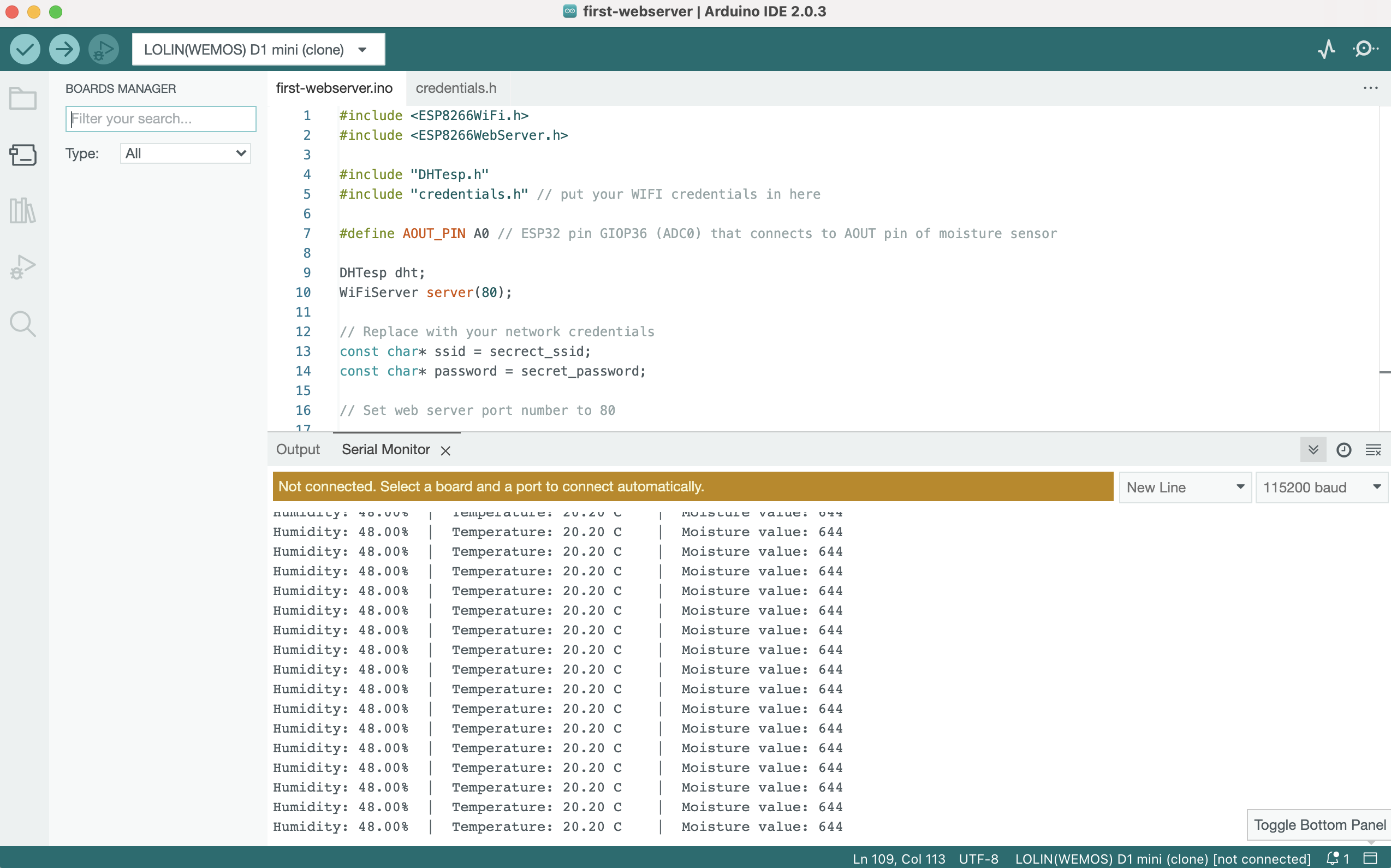Click the "DHTesp.h" include text
The image size is (1391, 868).
coord(449,175)
